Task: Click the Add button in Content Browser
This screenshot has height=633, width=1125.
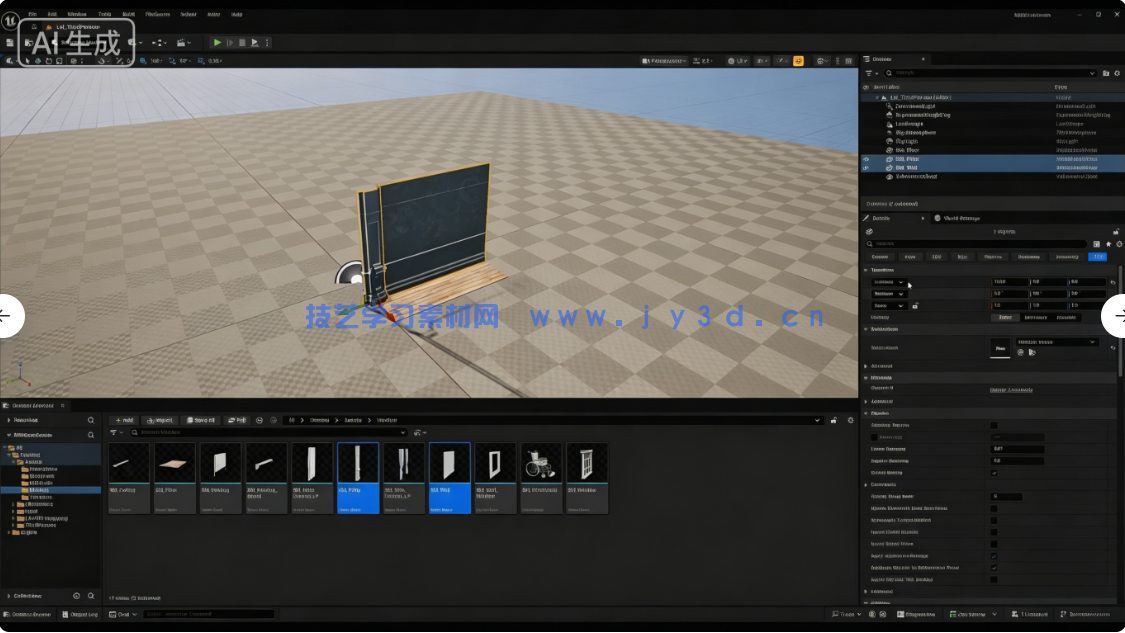Action: [x=124, y=420]
